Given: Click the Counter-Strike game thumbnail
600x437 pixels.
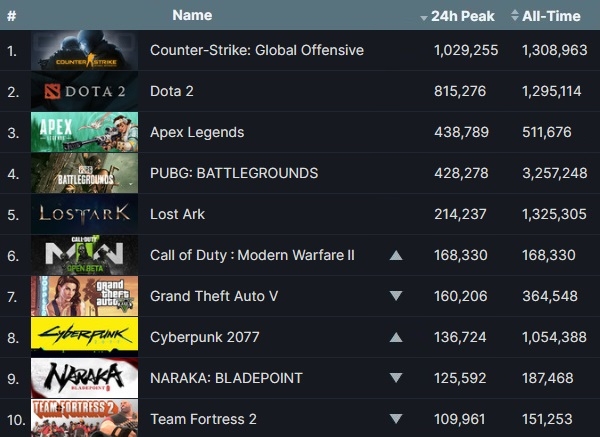Looking at the screenshot, I should point(84,50).
